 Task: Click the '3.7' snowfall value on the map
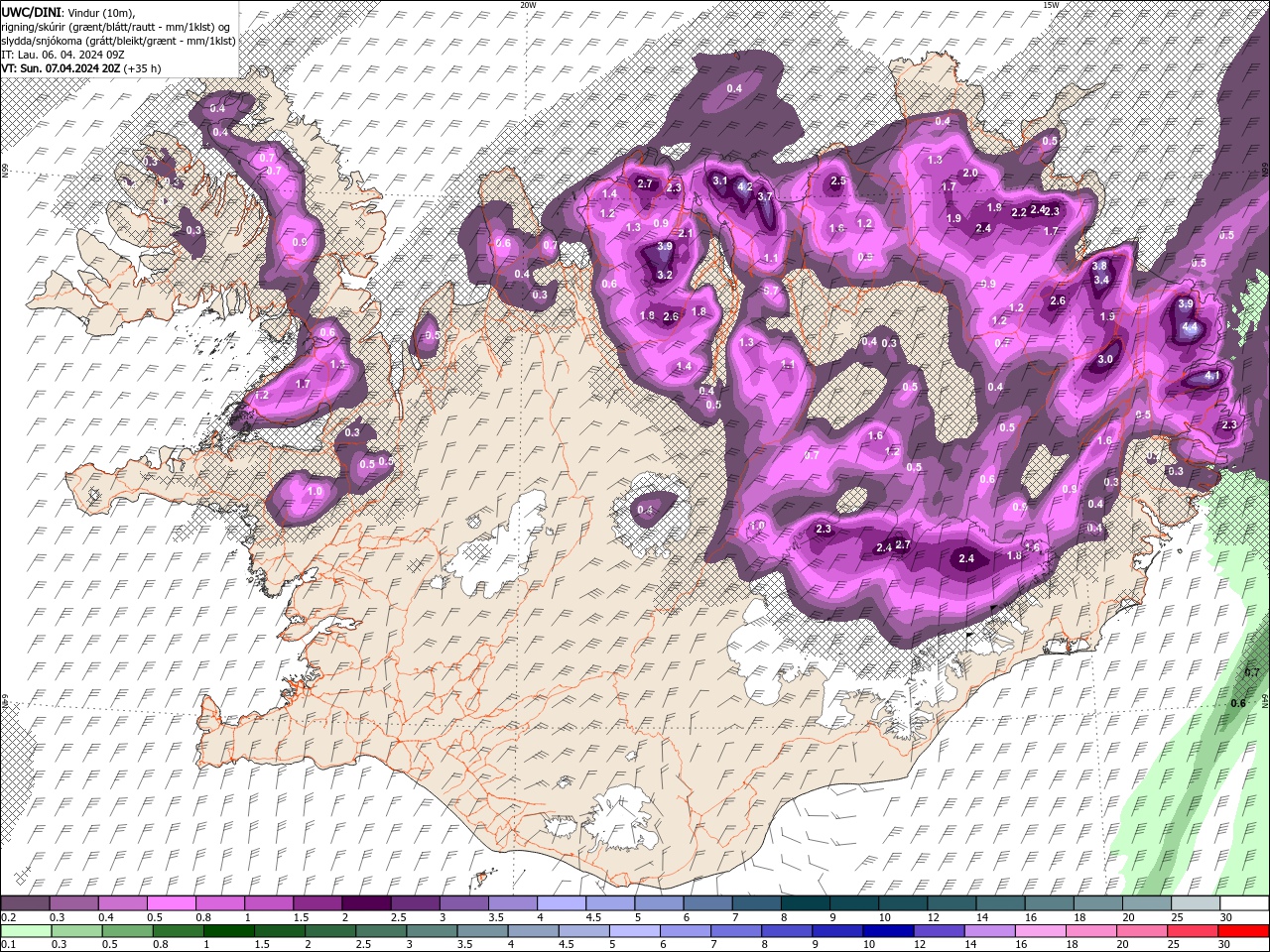[765, 197]
